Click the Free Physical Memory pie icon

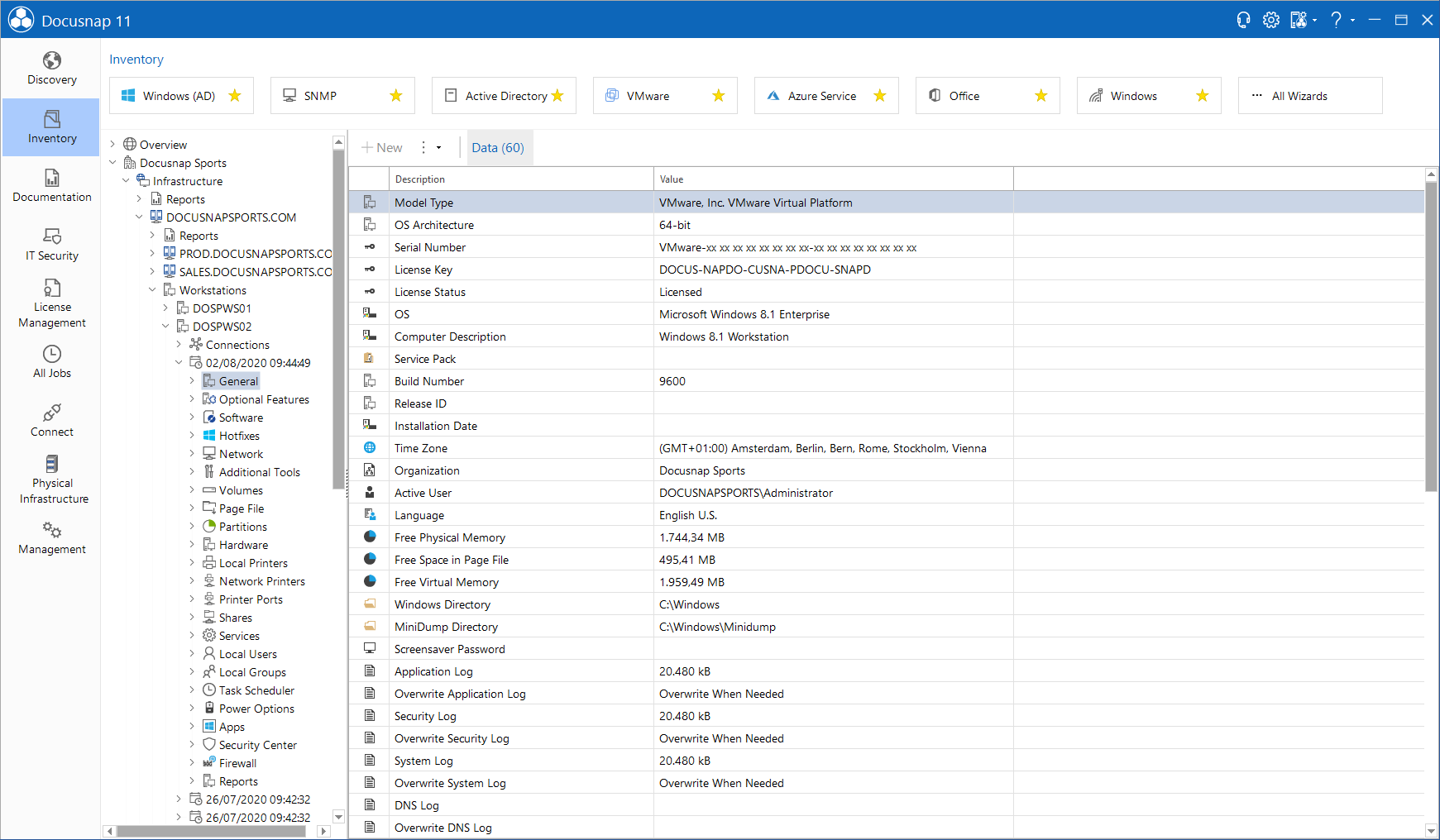(x=370, y=537)
